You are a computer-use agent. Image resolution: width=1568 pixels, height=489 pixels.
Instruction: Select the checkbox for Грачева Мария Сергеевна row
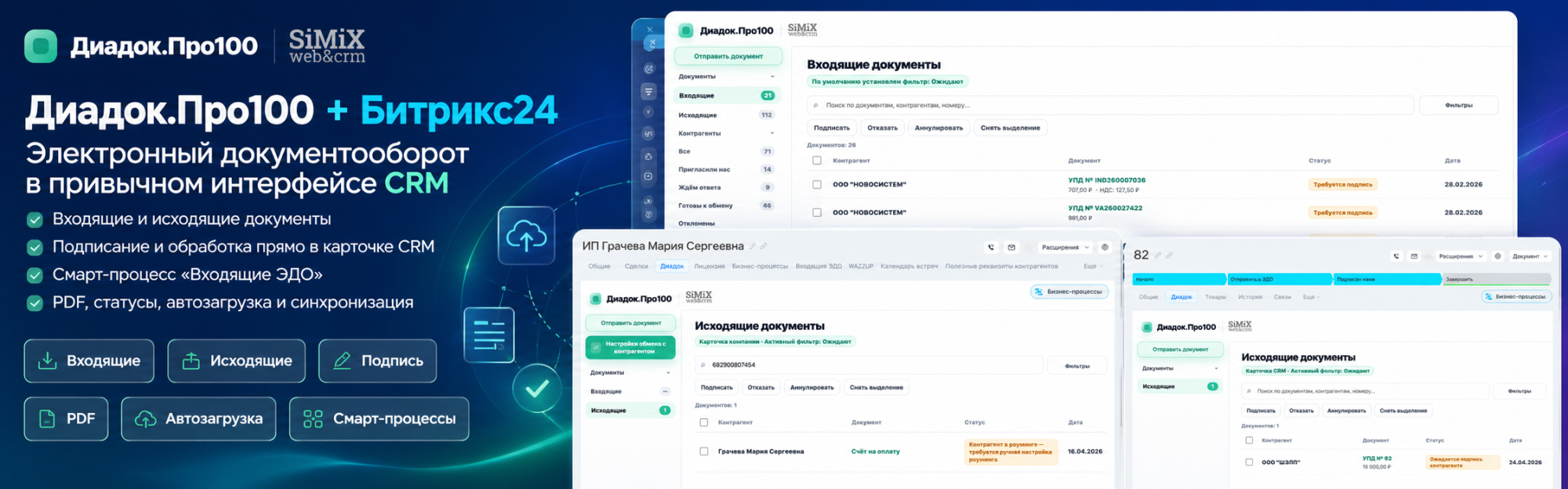[x=704, y=451]
